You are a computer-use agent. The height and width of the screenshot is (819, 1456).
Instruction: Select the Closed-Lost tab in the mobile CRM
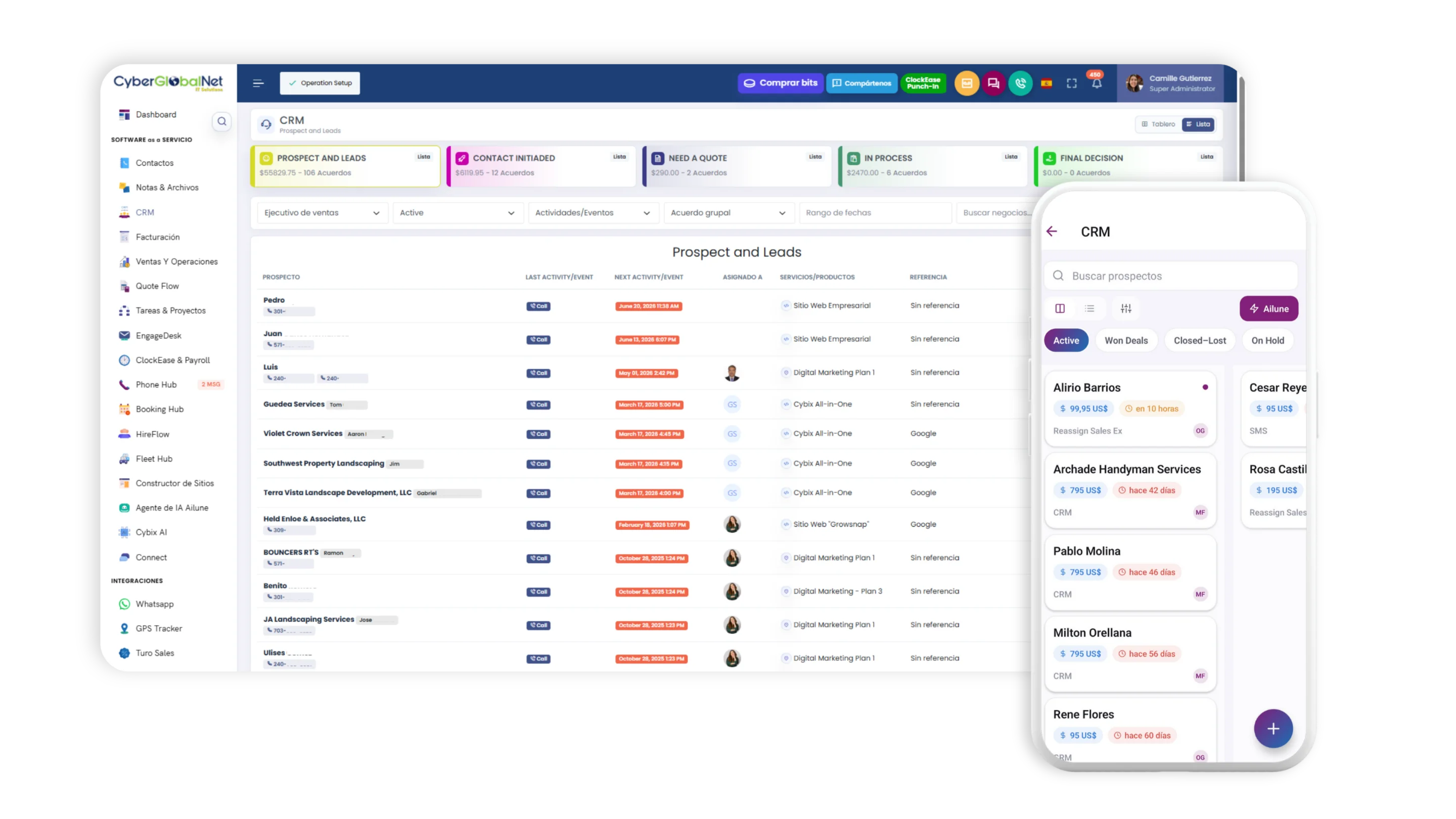coord(1199,340)
